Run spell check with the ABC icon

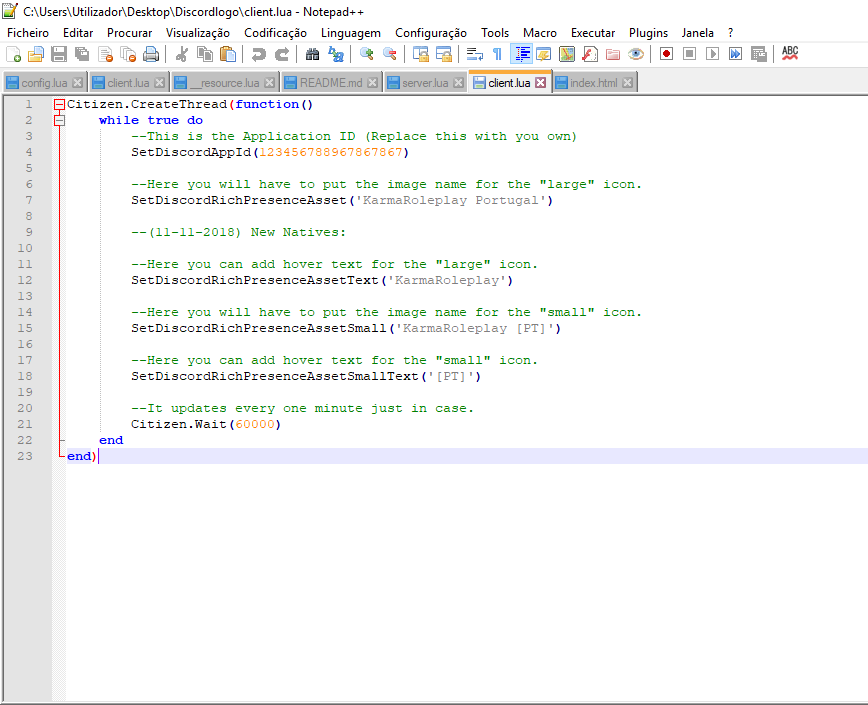click(x=790, y=57)
